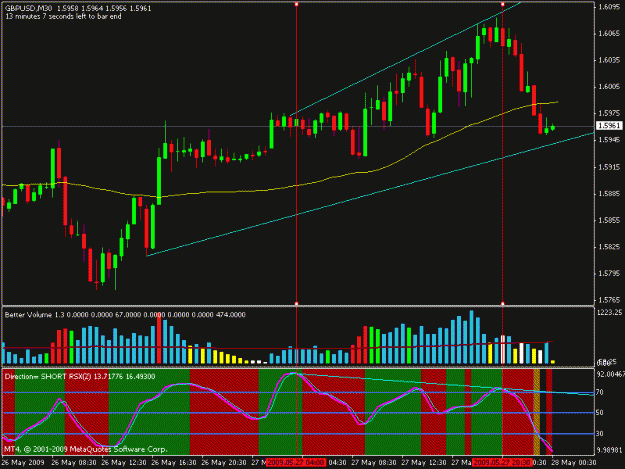Select the upper cyan channel trend line
Image resolution: width=625 pixels, height=469 pixels.
click(405, 59)
